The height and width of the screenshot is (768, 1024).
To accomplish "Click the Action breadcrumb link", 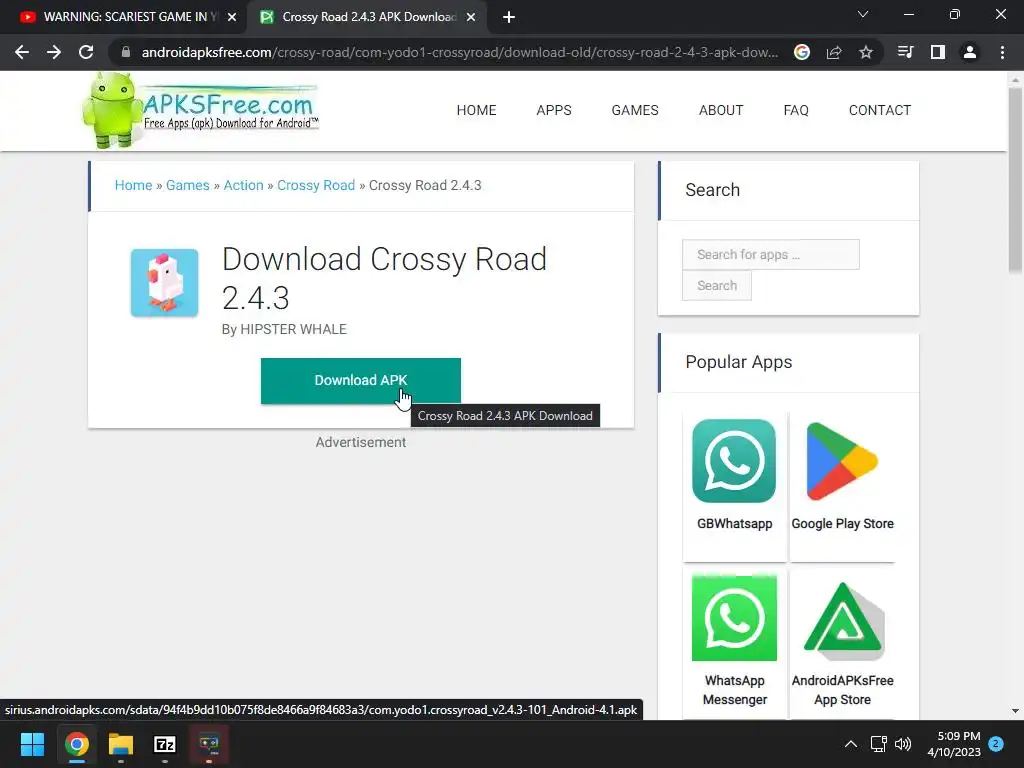I will pyautogui.click(x=244, y=185).
